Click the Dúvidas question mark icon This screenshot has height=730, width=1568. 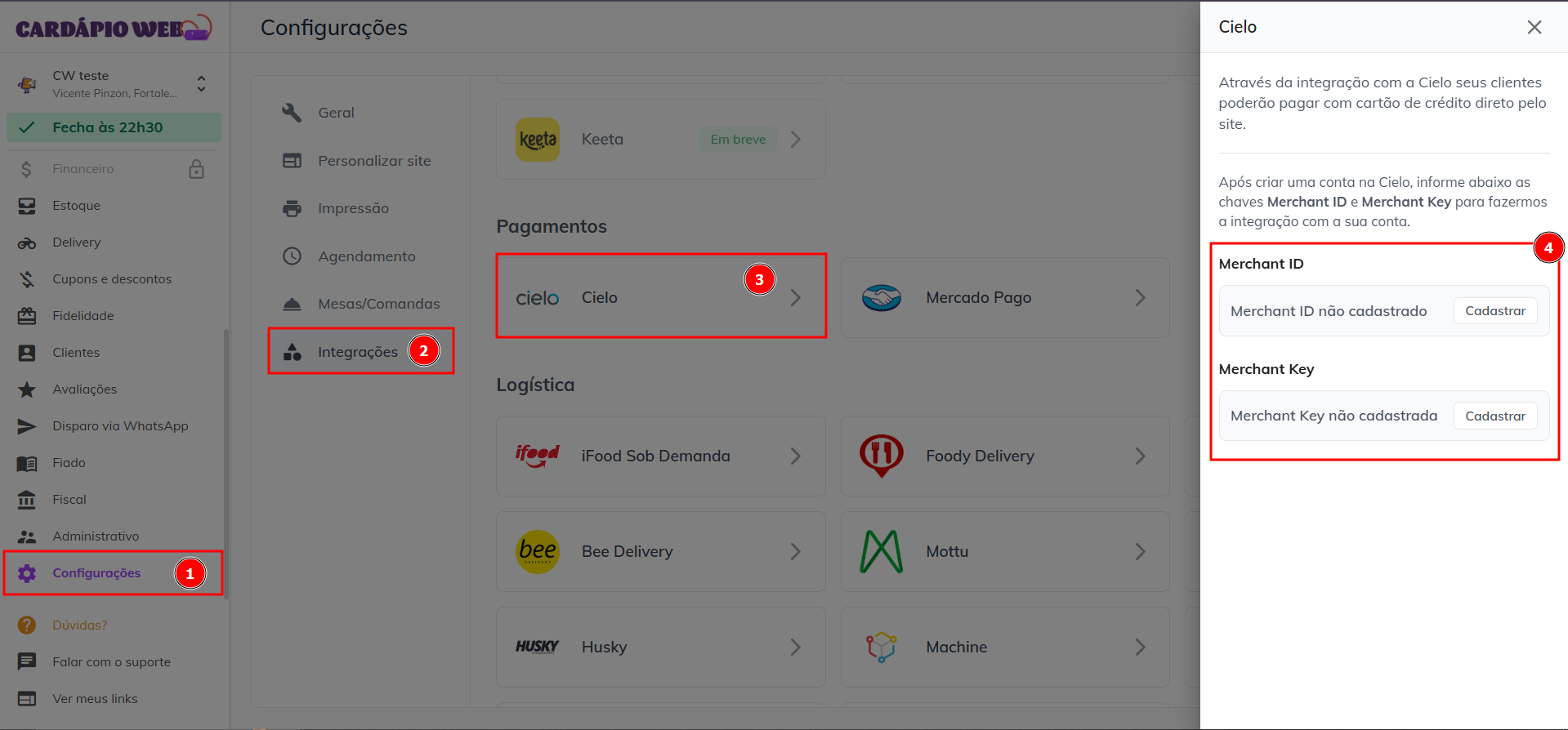pos(27,625)
